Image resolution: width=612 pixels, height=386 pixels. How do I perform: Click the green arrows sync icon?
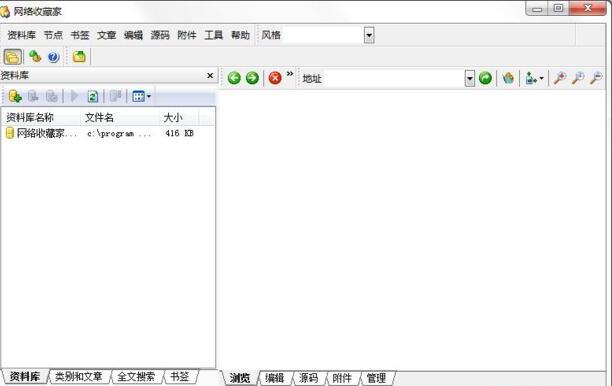[x=35, y=57]
